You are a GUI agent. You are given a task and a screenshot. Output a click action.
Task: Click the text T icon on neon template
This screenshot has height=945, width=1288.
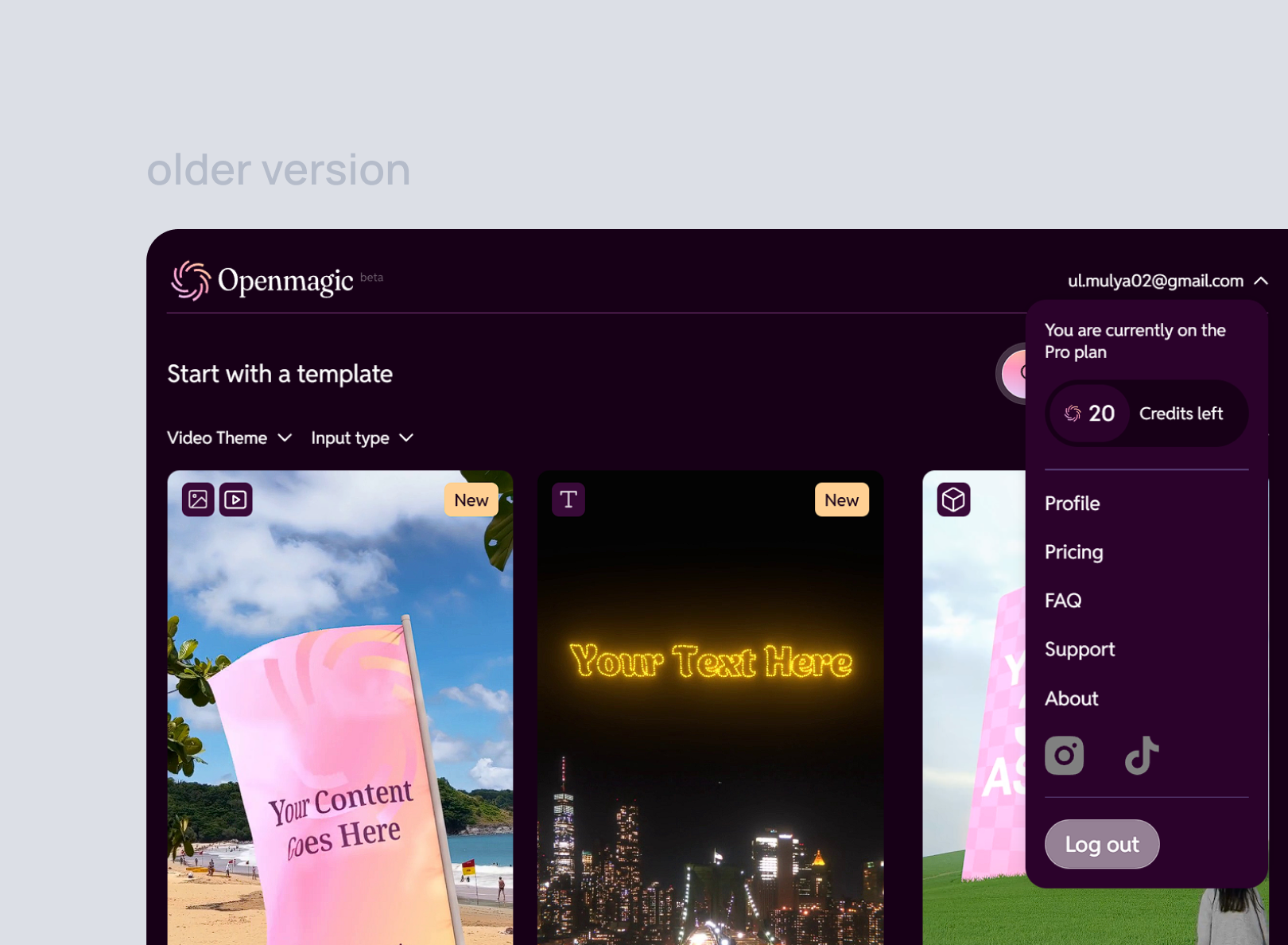click(x=568, y=500)
